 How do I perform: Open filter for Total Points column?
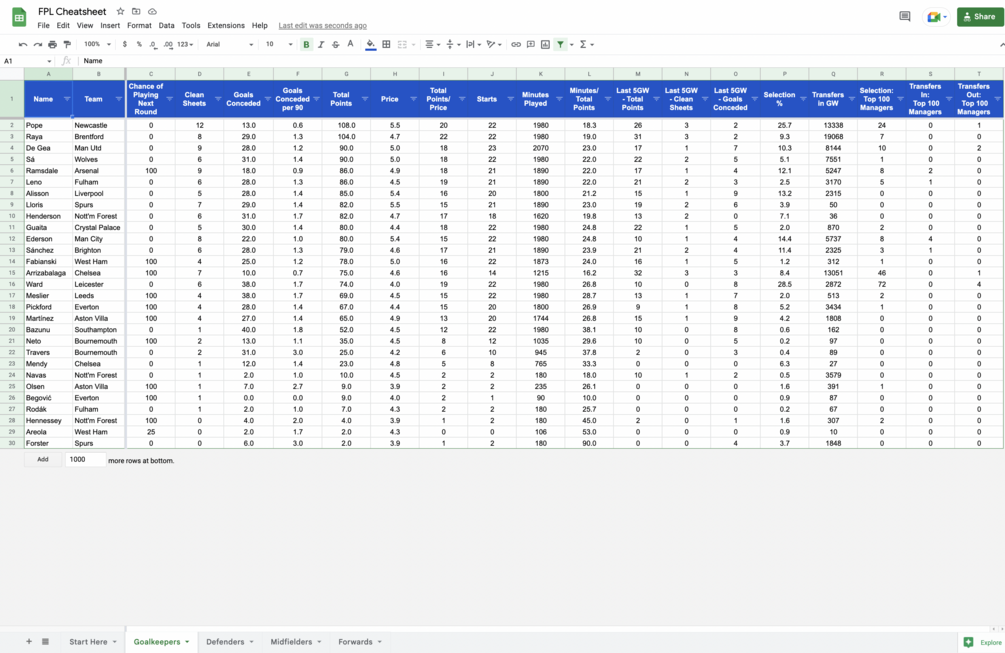tap(365, 99)
